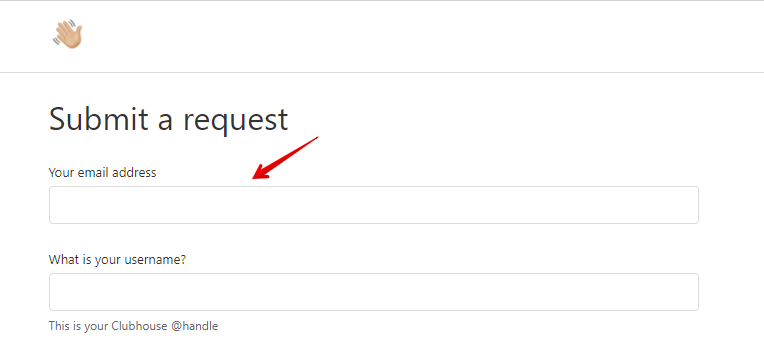Click the red arrow annotation
Viewport: 764px width, 364px height.
click(x=286, y=158)
